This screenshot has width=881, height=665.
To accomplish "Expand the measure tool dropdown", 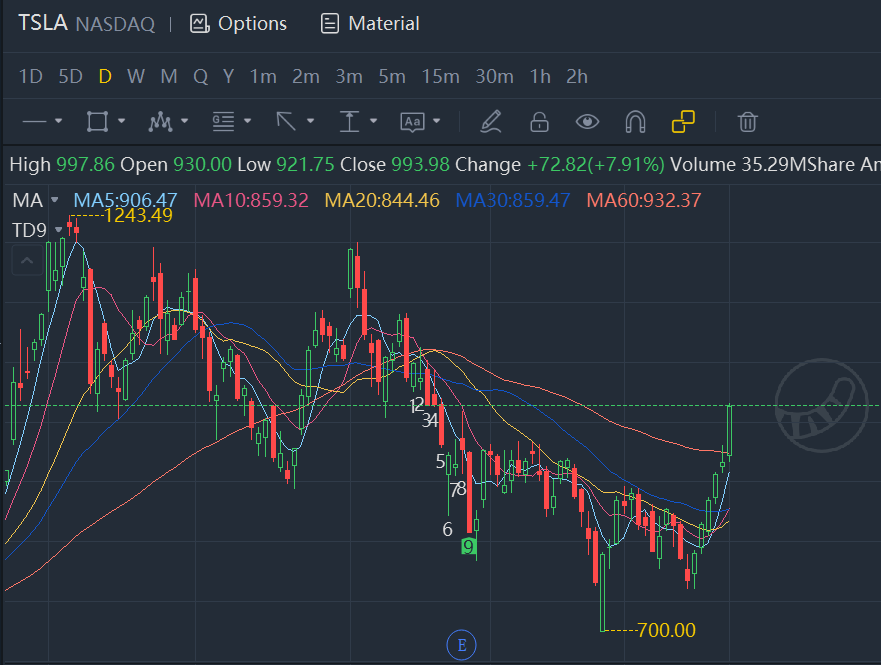I will (x=373, y=121).
